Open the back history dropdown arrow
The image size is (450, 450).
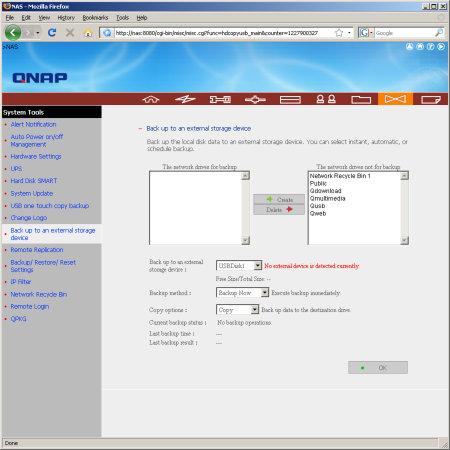point(38,33)
